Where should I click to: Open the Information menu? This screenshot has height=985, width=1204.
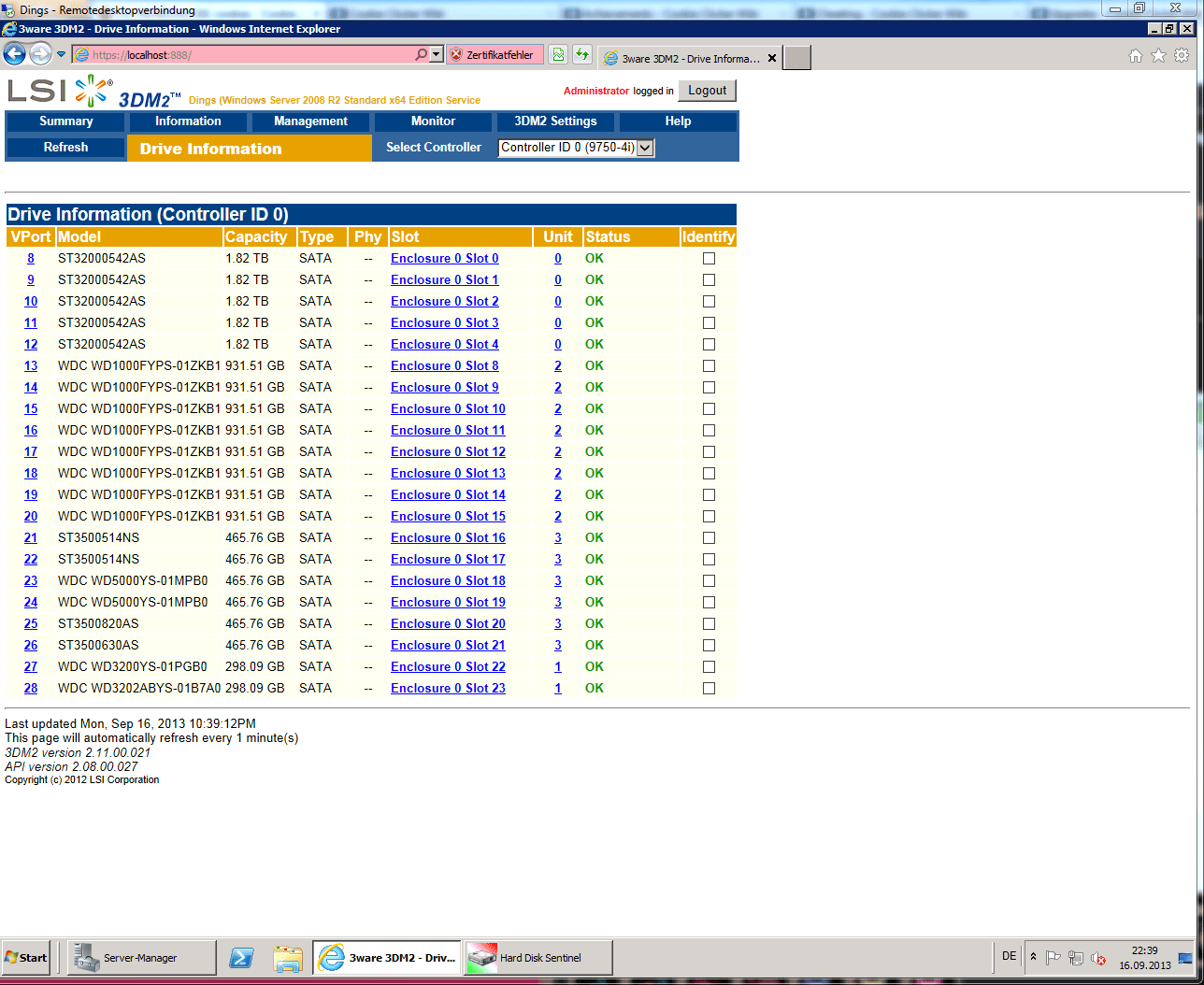(188, 121)
